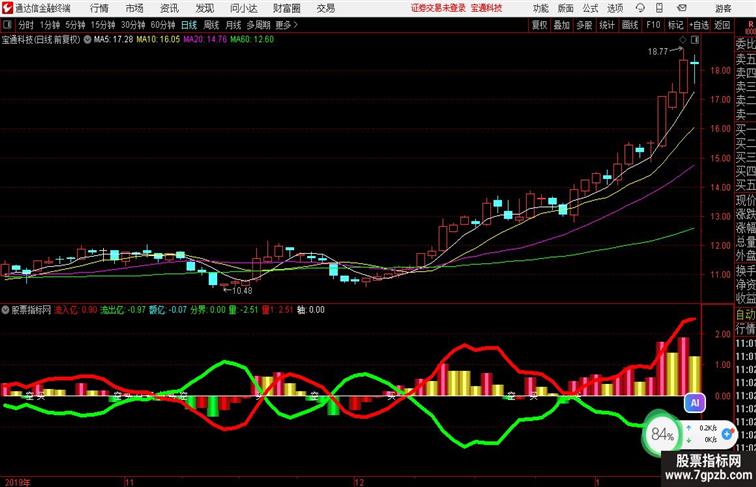
Task: Click the 流出亿: -0.97 indicator value
Action: 122,310
